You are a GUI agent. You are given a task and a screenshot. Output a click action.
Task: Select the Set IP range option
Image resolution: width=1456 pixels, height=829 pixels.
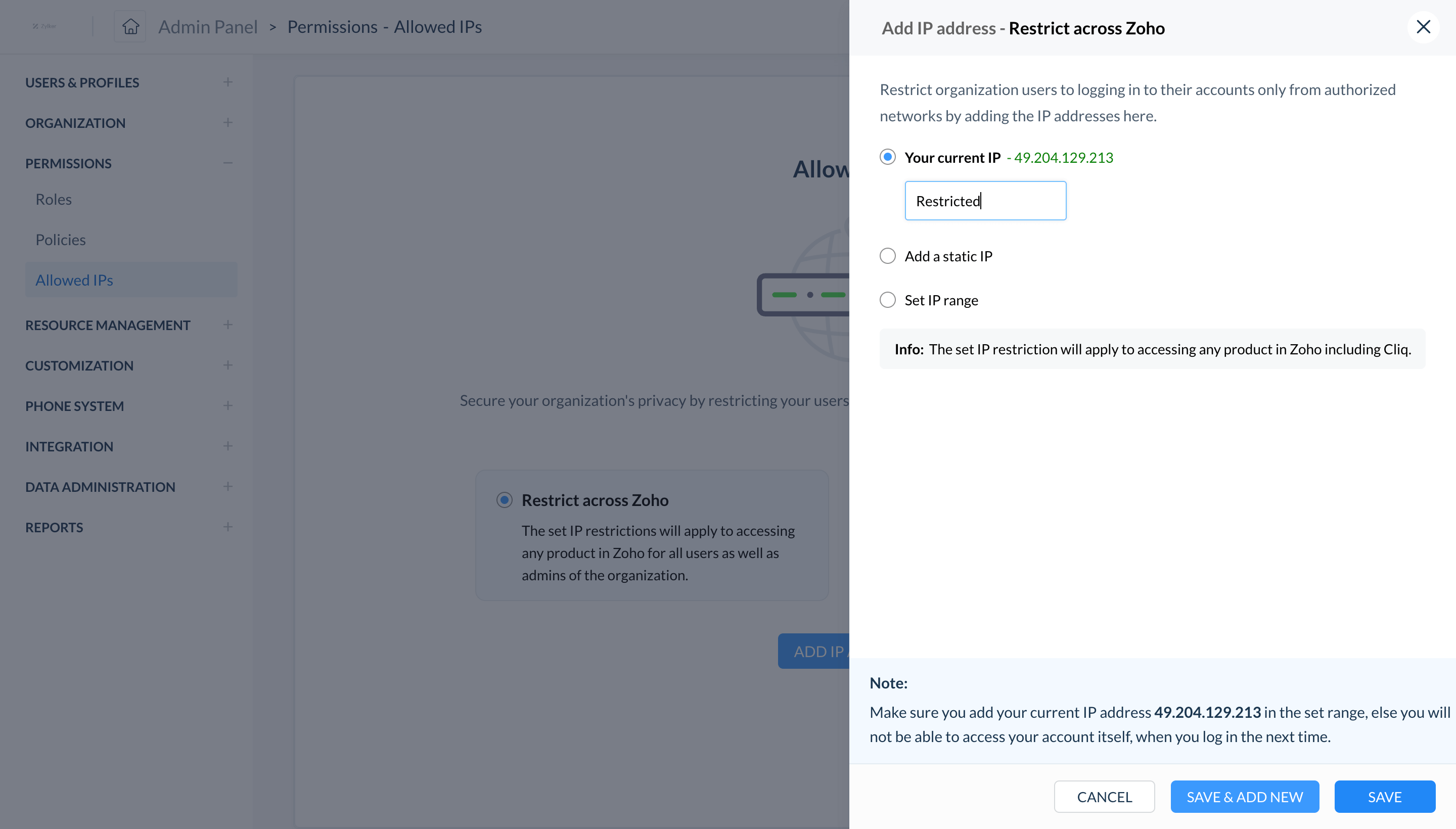(x=888, y=300)
